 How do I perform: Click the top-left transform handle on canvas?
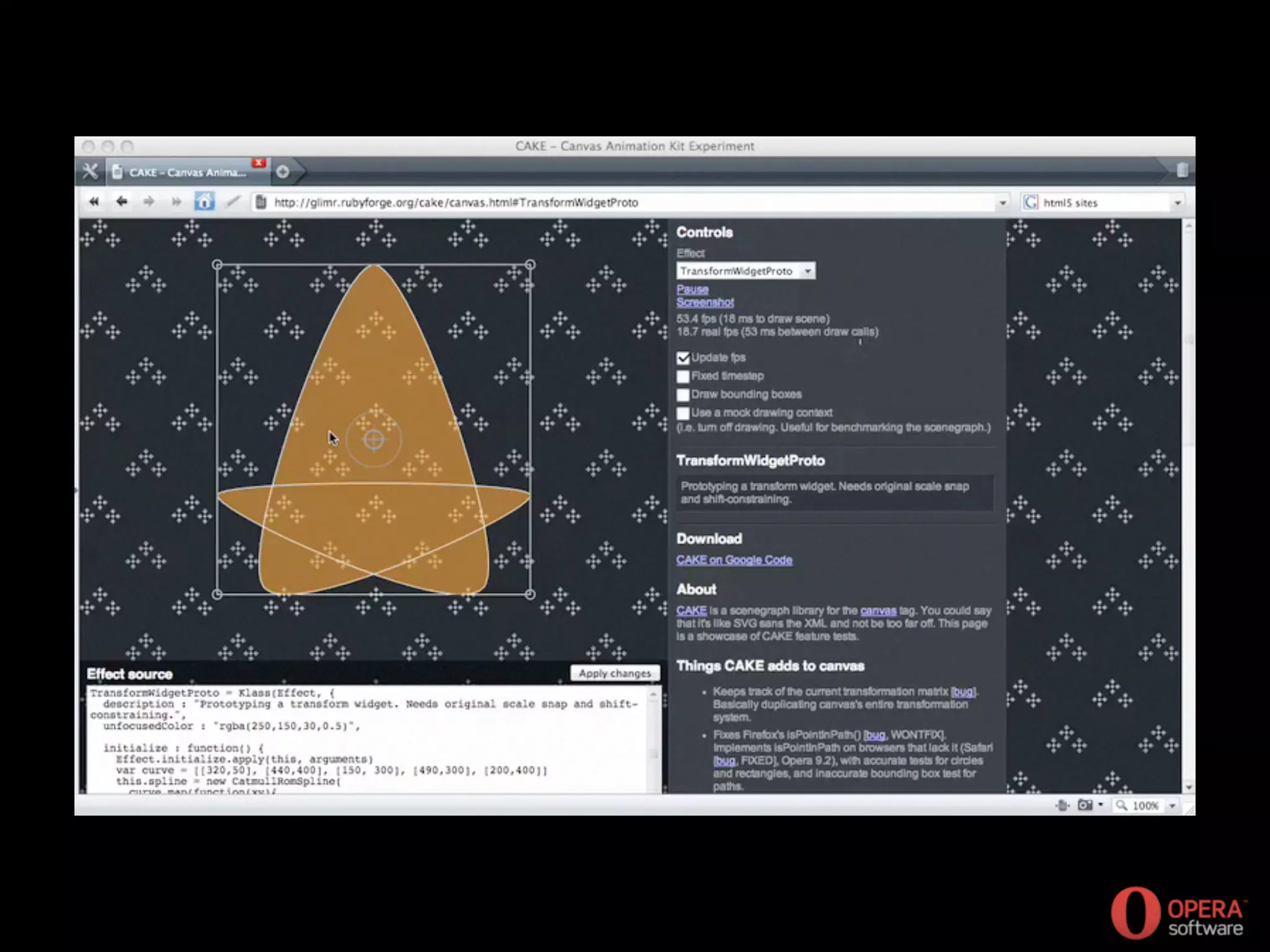click(217, 265)
